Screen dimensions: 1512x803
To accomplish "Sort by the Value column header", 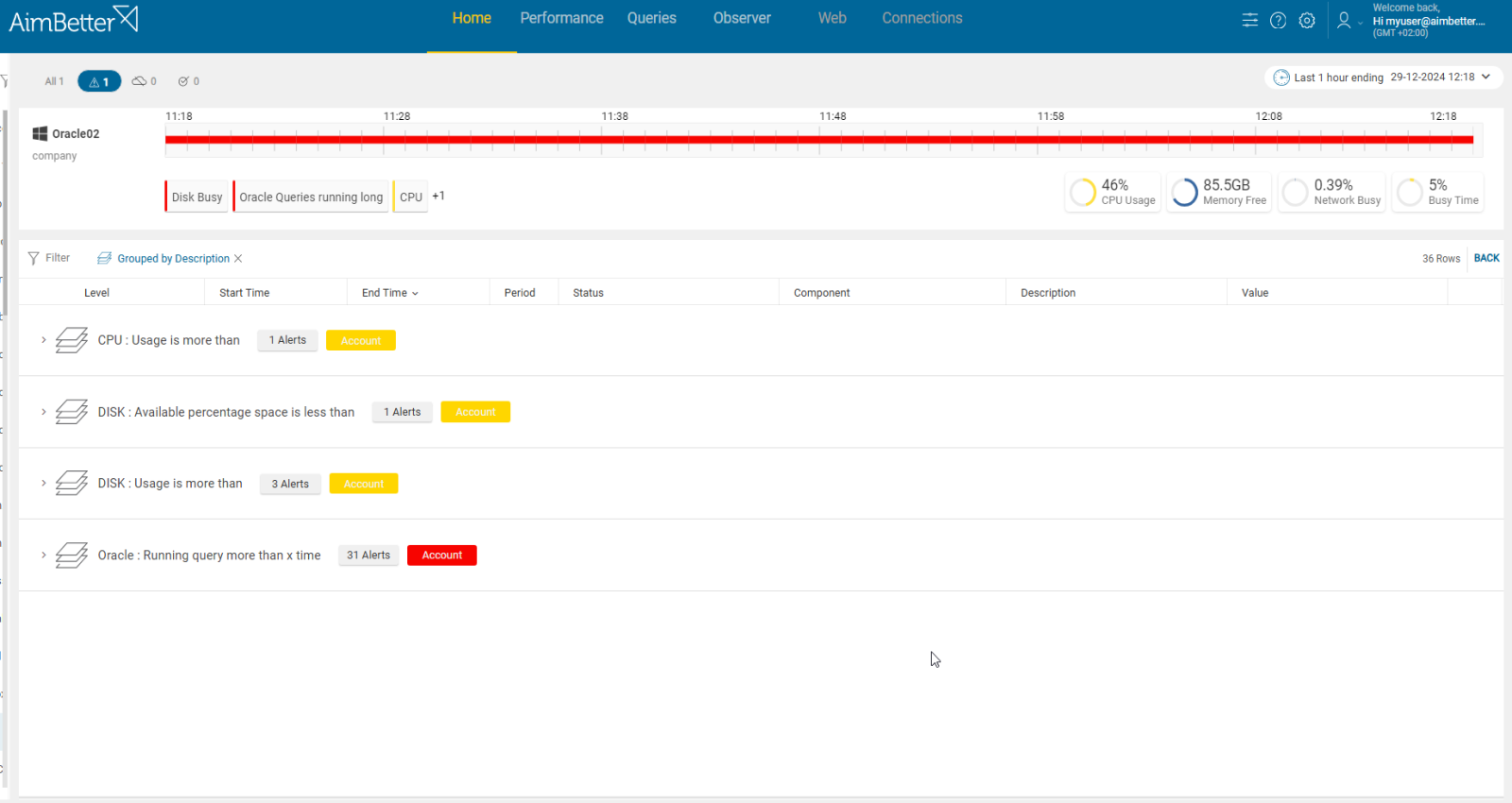I will pyautogui.click(x=1255, y=293).
